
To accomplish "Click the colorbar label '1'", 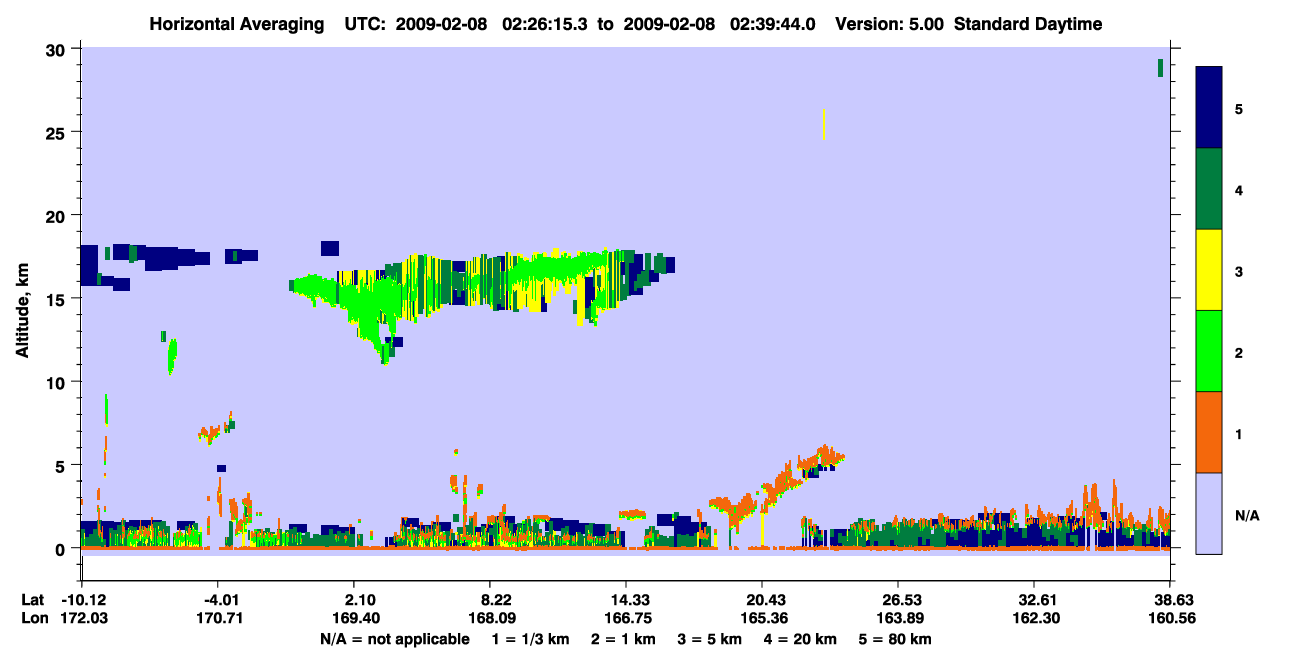I will pyautogui.click(x=1238, y=433).
